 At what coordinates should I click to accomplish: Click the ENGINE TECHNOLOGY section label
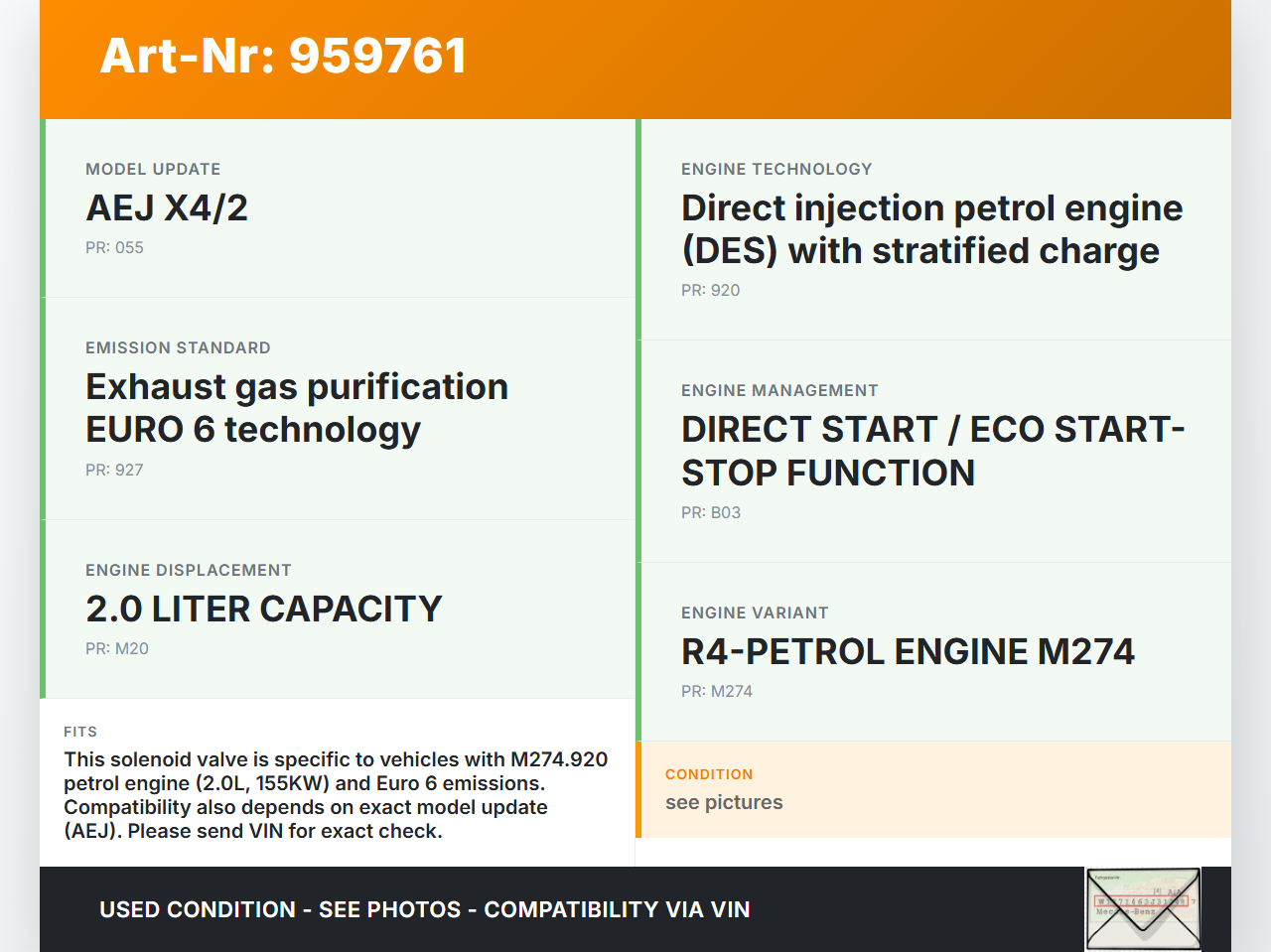777,170
